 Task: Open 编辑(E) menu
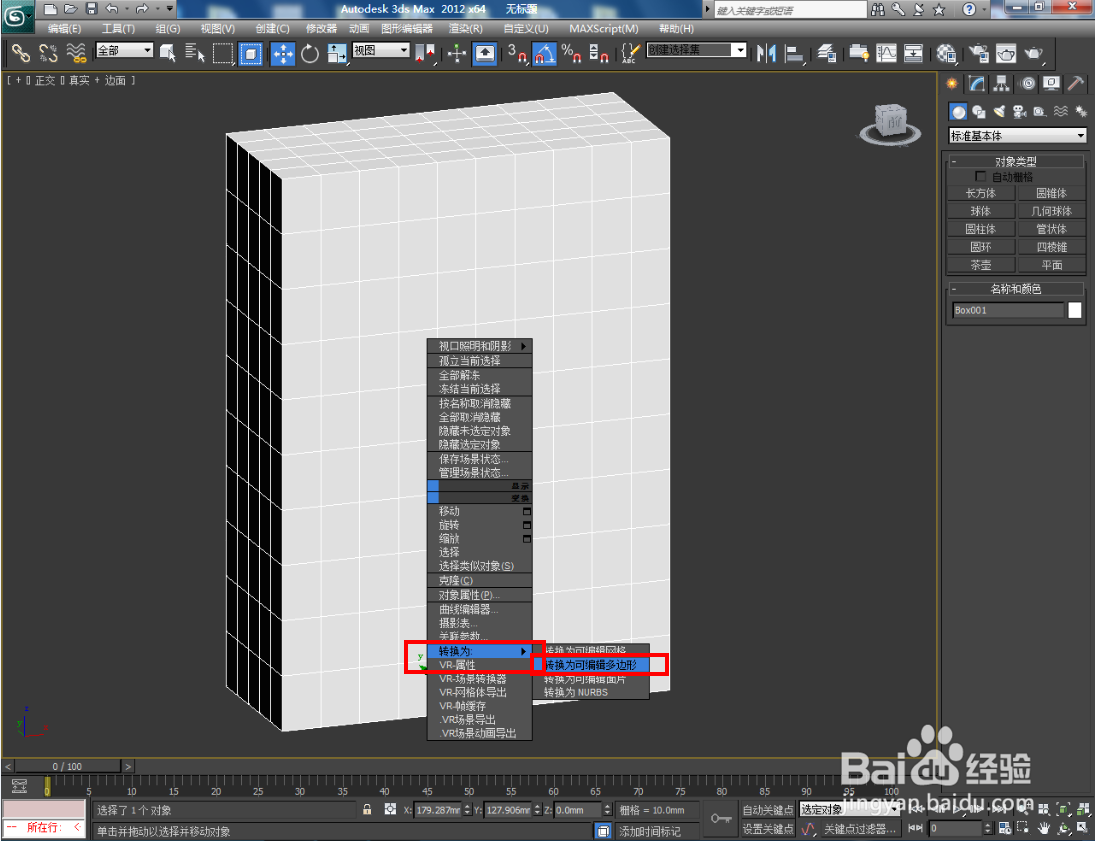[64, 29]
